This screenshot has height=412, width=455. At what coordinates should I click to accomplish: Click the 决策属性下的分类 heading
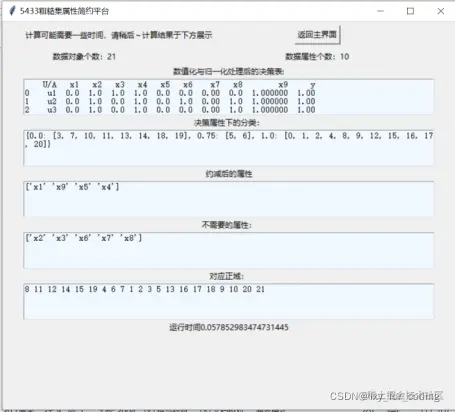[227, 123]
